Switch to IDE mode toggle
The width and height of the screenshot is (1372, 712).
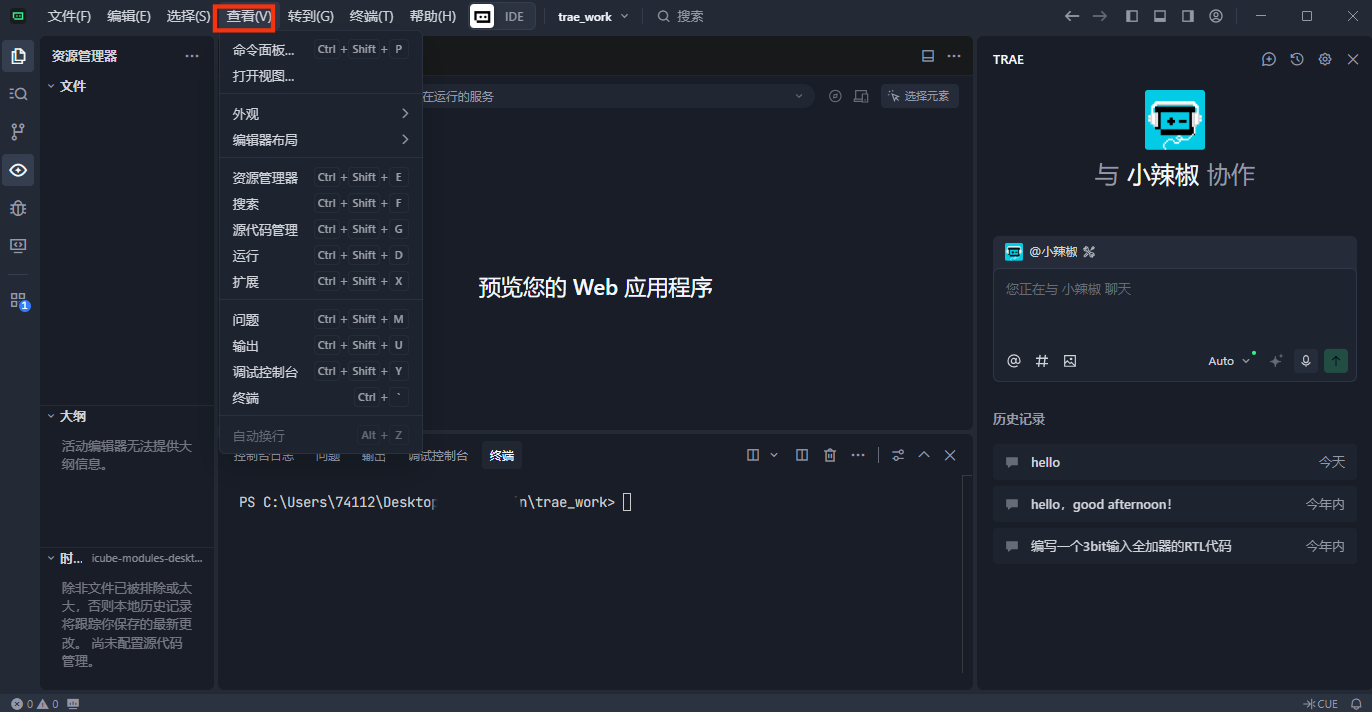(514, 16)
